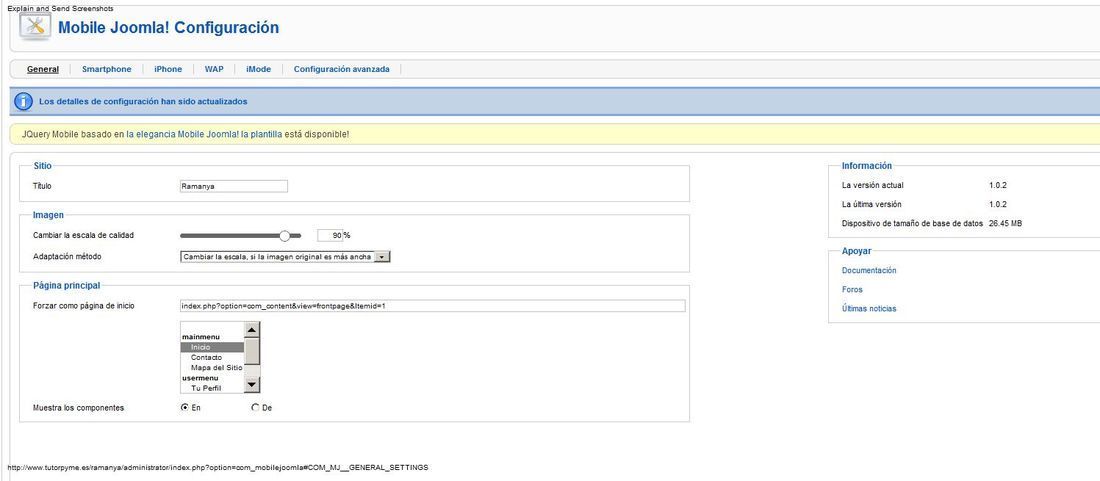Click the usermenu group header
The height and width of the screenshot is (481, 1100).
click(x=199, y=378)
